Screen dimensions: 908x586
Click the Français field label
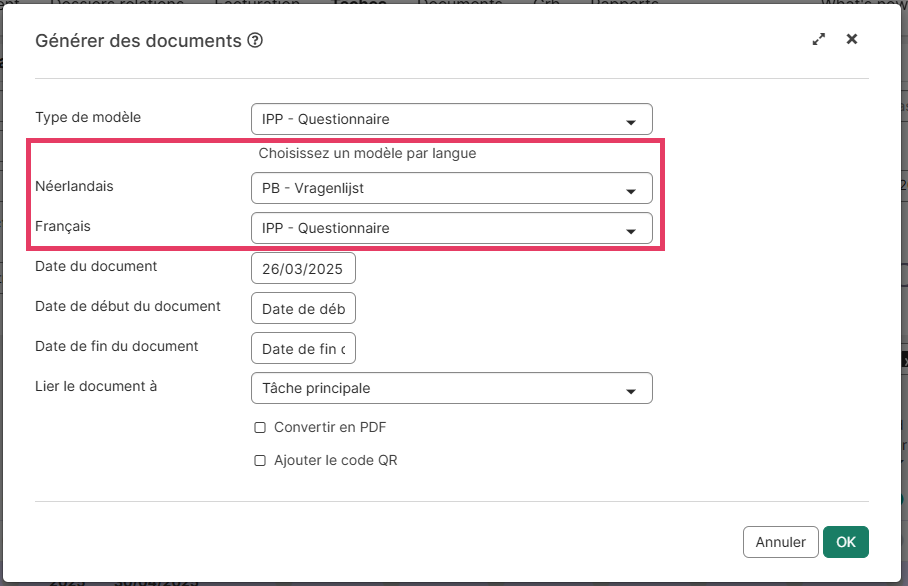63,226
